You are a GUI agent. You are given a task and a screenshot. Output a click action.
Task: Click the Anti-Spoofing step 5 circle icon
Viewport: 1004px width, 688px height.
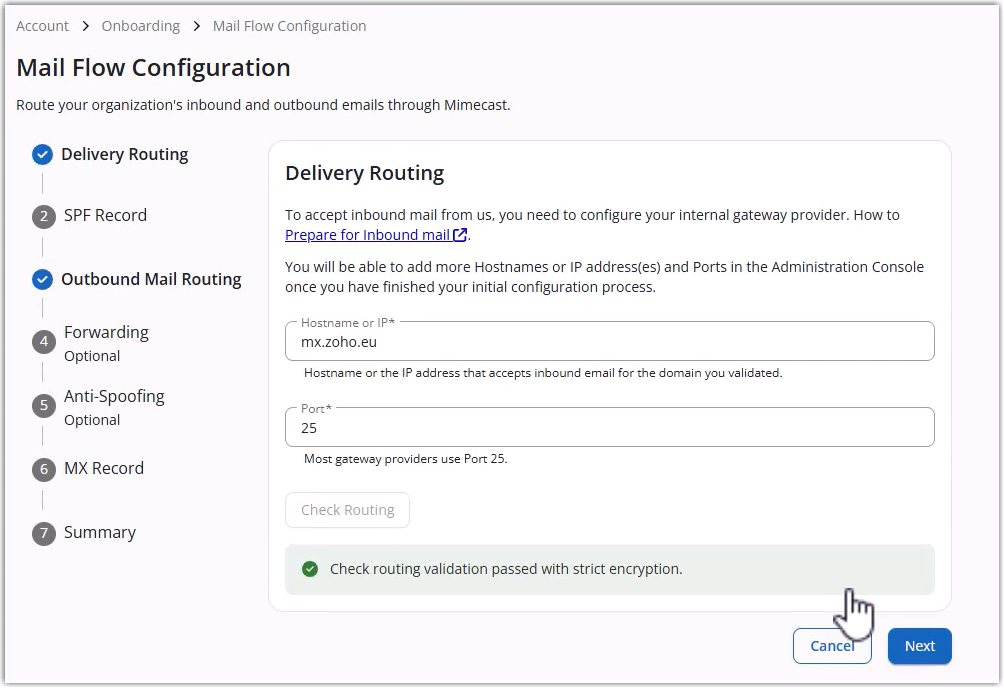[42, 406]
